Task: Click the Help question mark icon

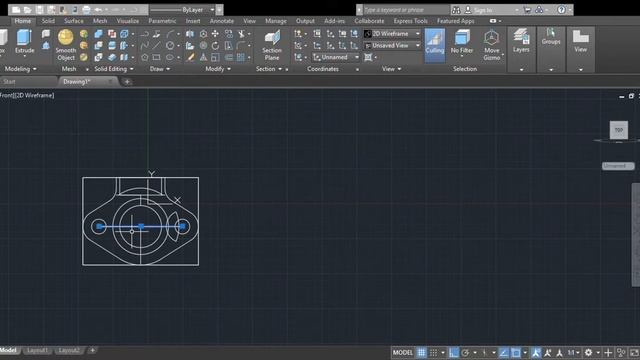Action: pyautogui.click(x=562, y=9)
